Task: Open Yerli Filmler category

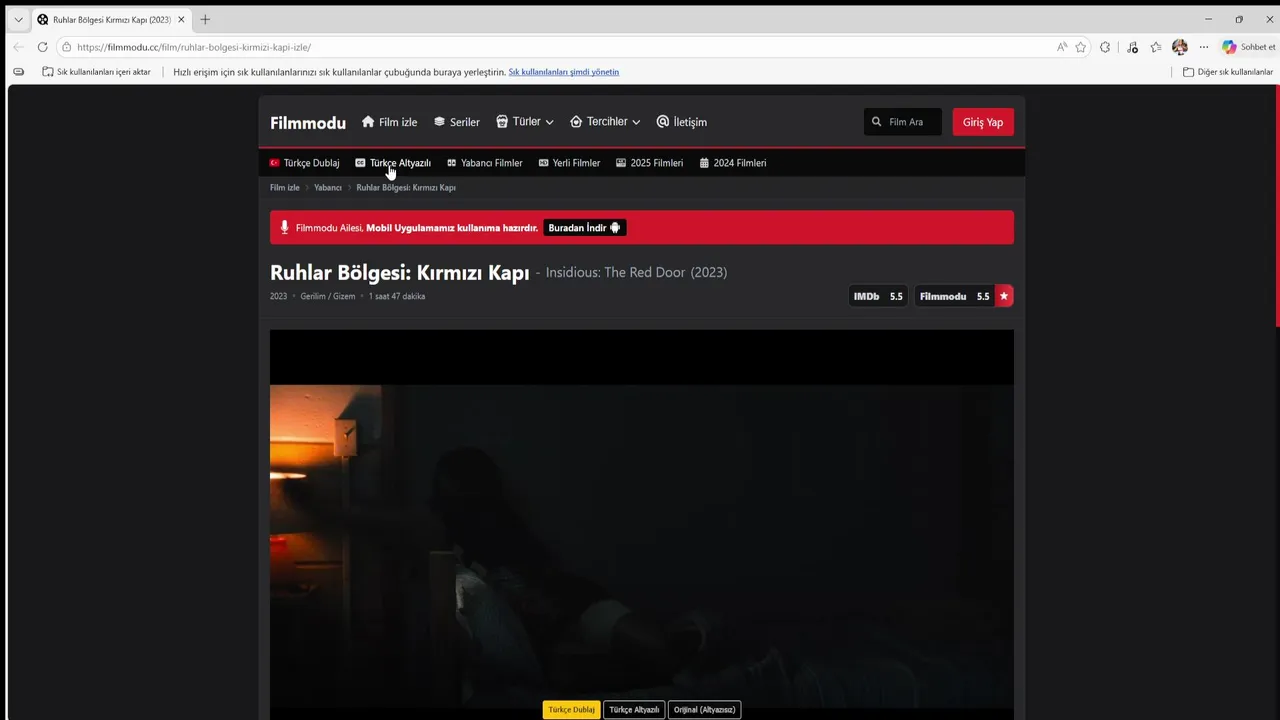Action: [x=570, y=163]
